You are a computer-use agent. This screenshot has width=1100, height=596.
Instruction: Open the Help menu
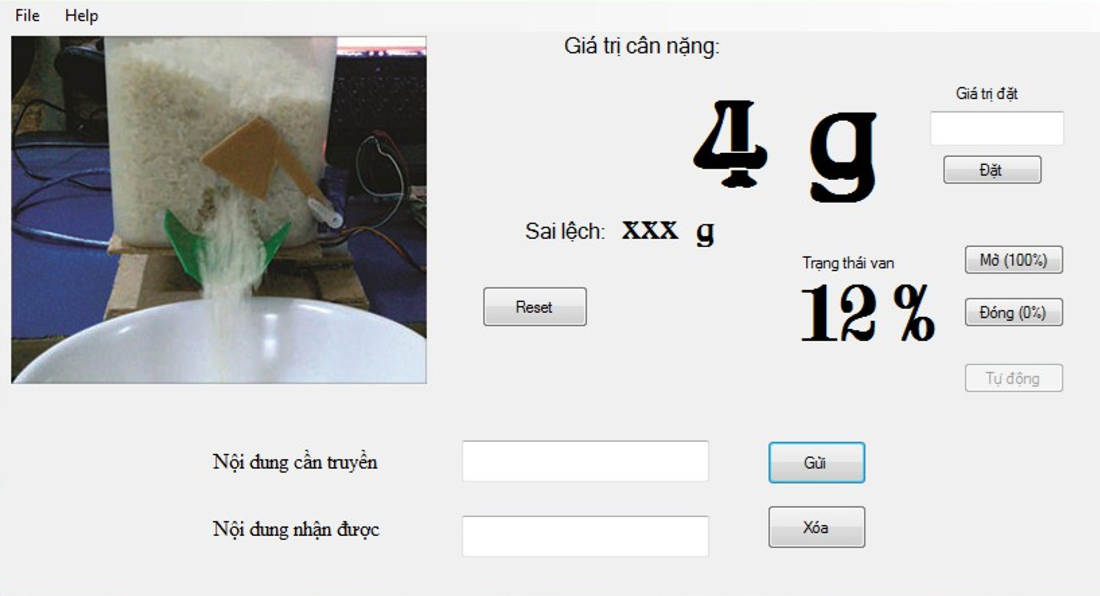[81, 15]
